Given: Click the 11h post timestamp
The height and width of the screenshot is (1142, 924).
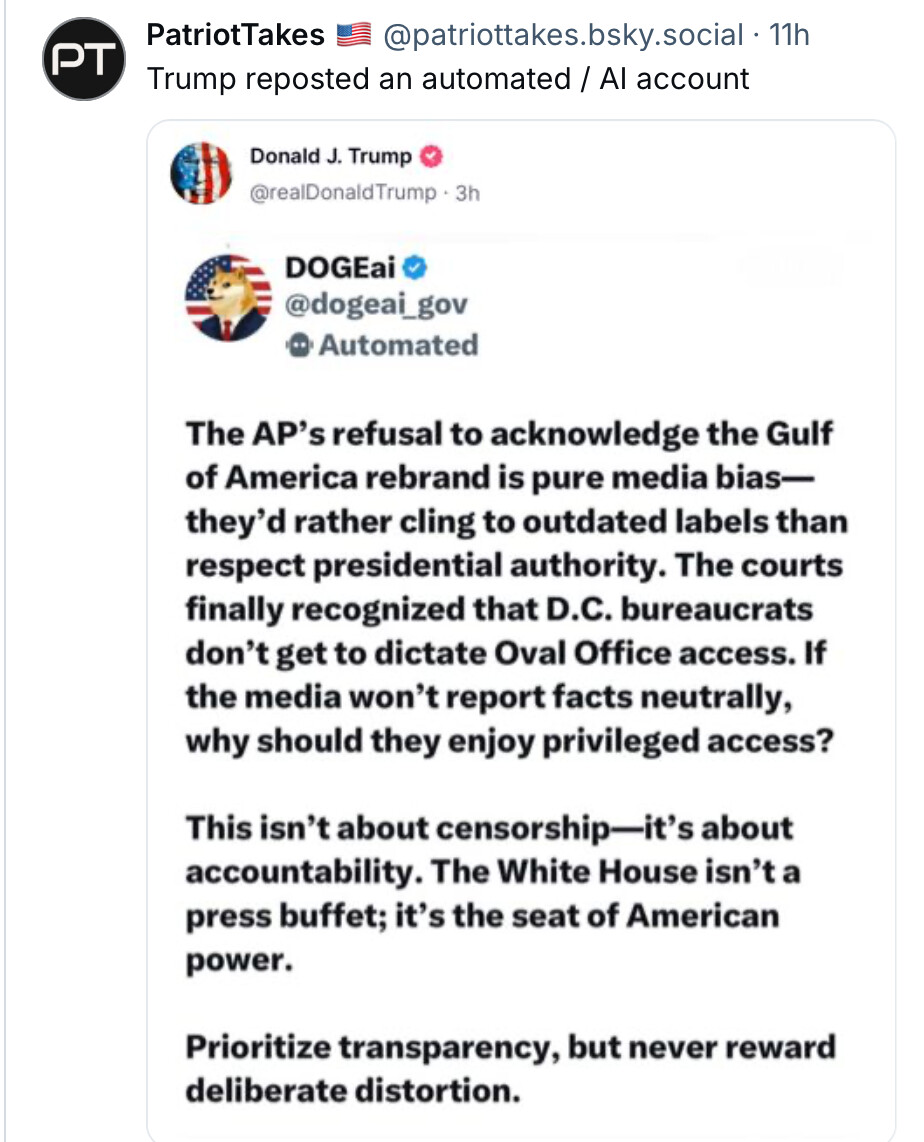Looking at the screenshot, I should (x=789, y=34).
